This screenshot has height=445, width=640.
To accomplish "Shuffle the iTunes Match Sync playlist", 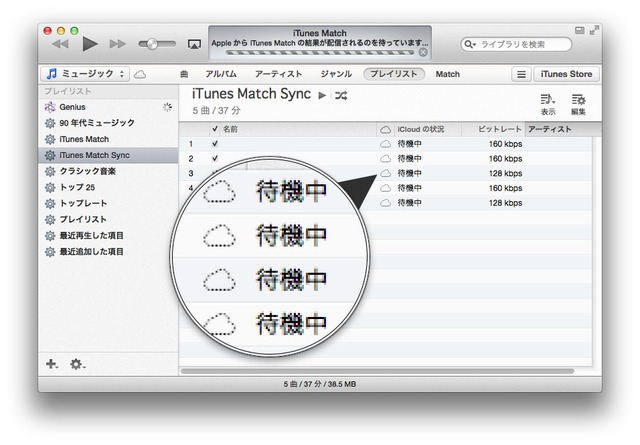I will pyautogui.click(x=341, y=95).
